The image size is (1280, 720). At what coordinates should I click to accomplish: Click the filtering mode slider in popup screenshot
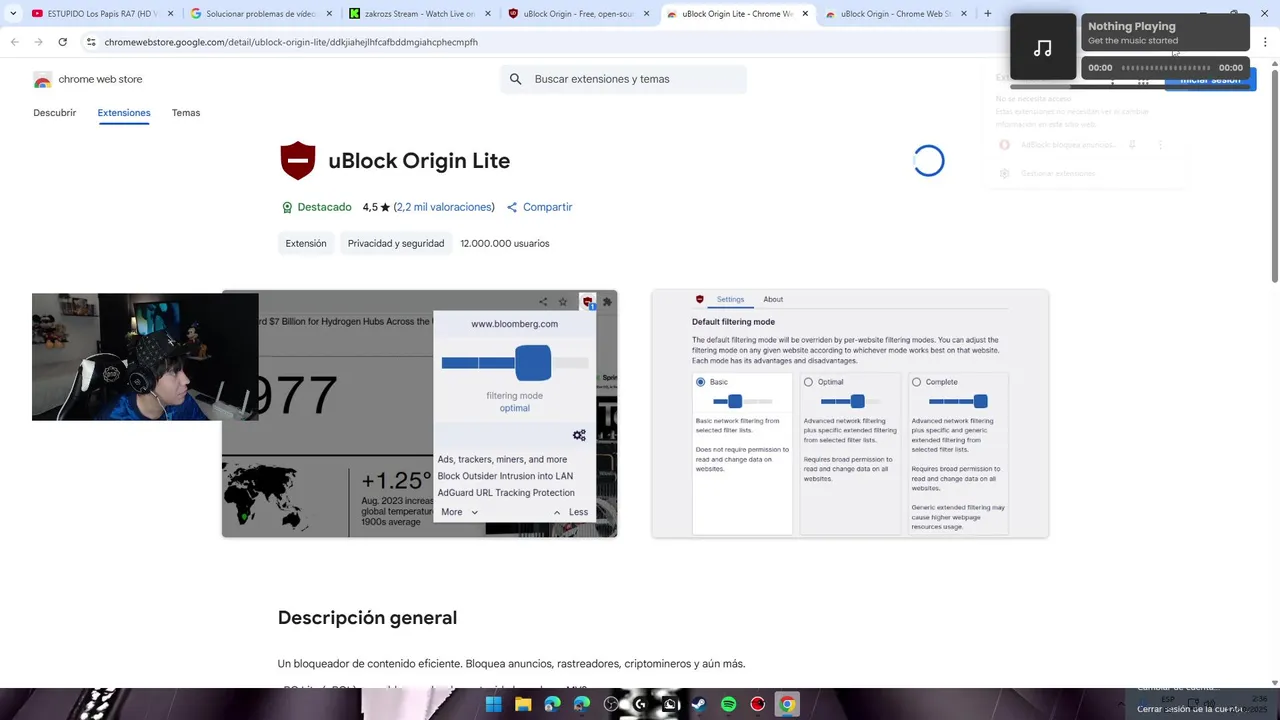(x=515, y=363)
